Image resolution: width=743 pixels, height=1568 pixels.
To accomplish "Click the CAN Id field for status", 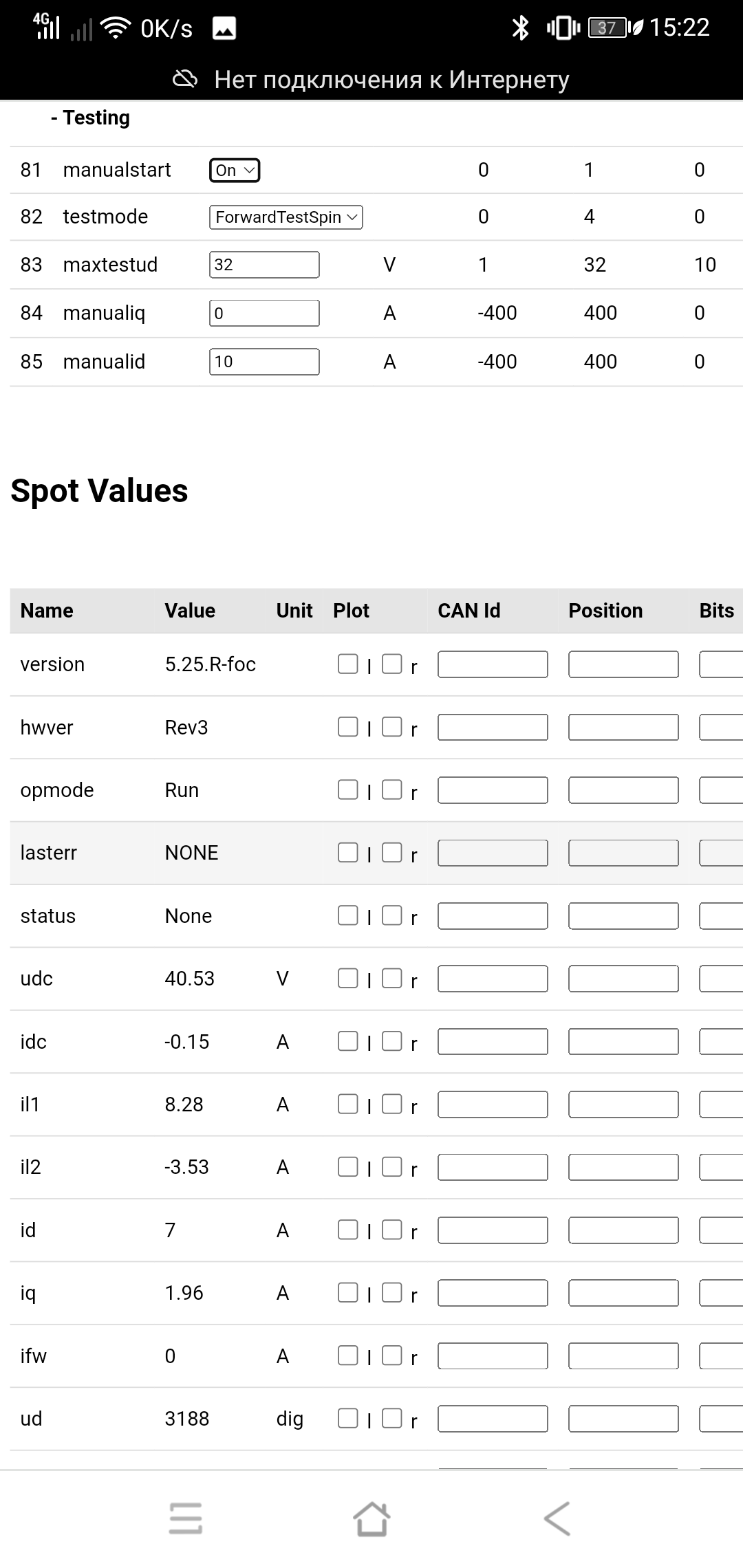I will [x=493, y=916].
